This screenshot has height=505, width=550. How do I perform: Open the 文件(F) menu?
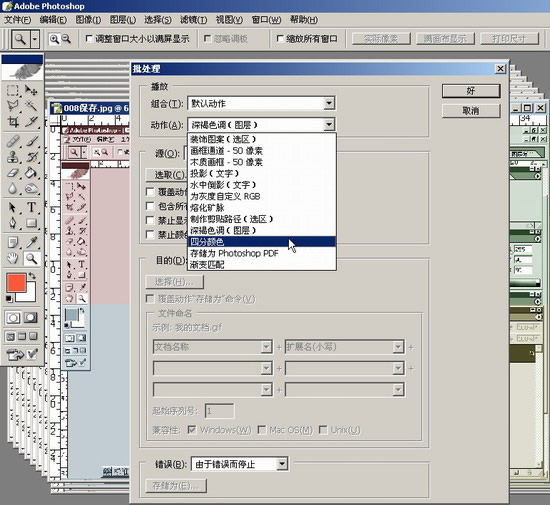click(18, 20)
